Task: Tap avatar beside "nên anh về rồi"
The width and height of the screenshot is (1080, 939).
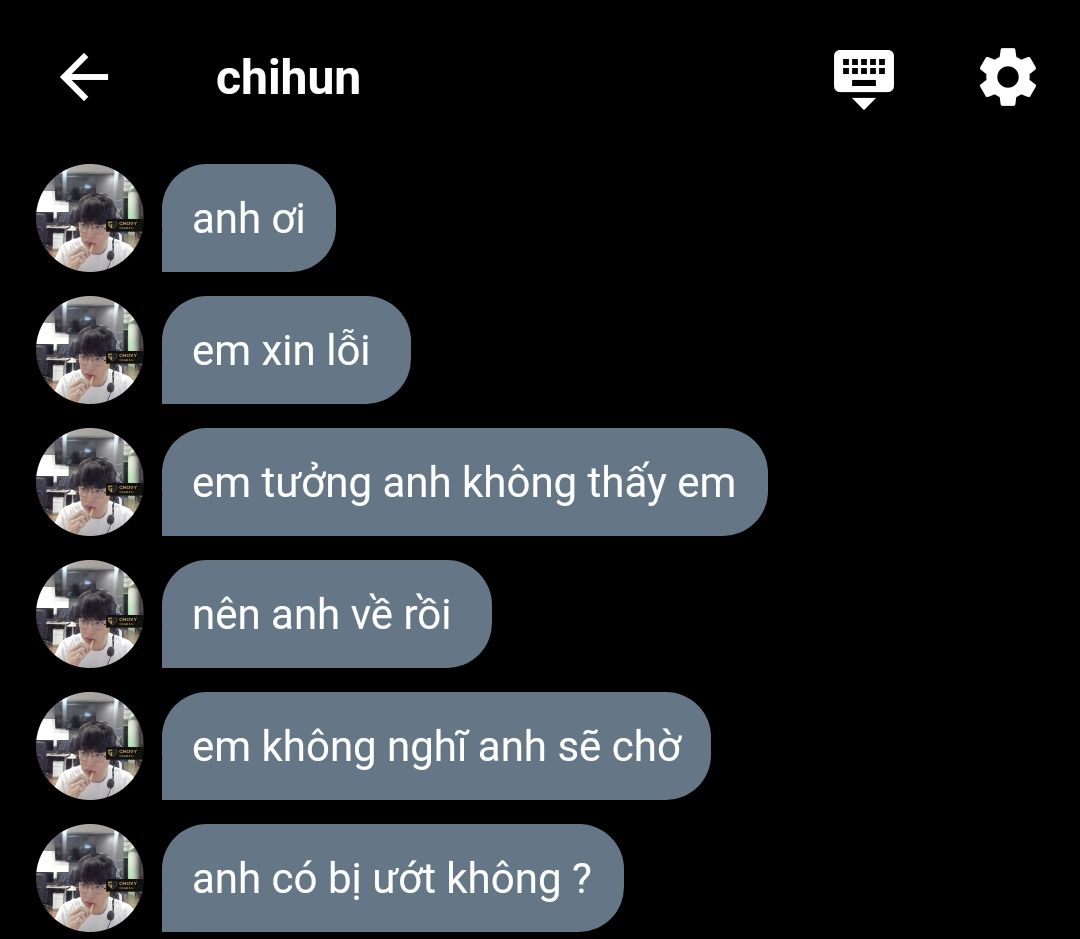Action: (90, 614)
